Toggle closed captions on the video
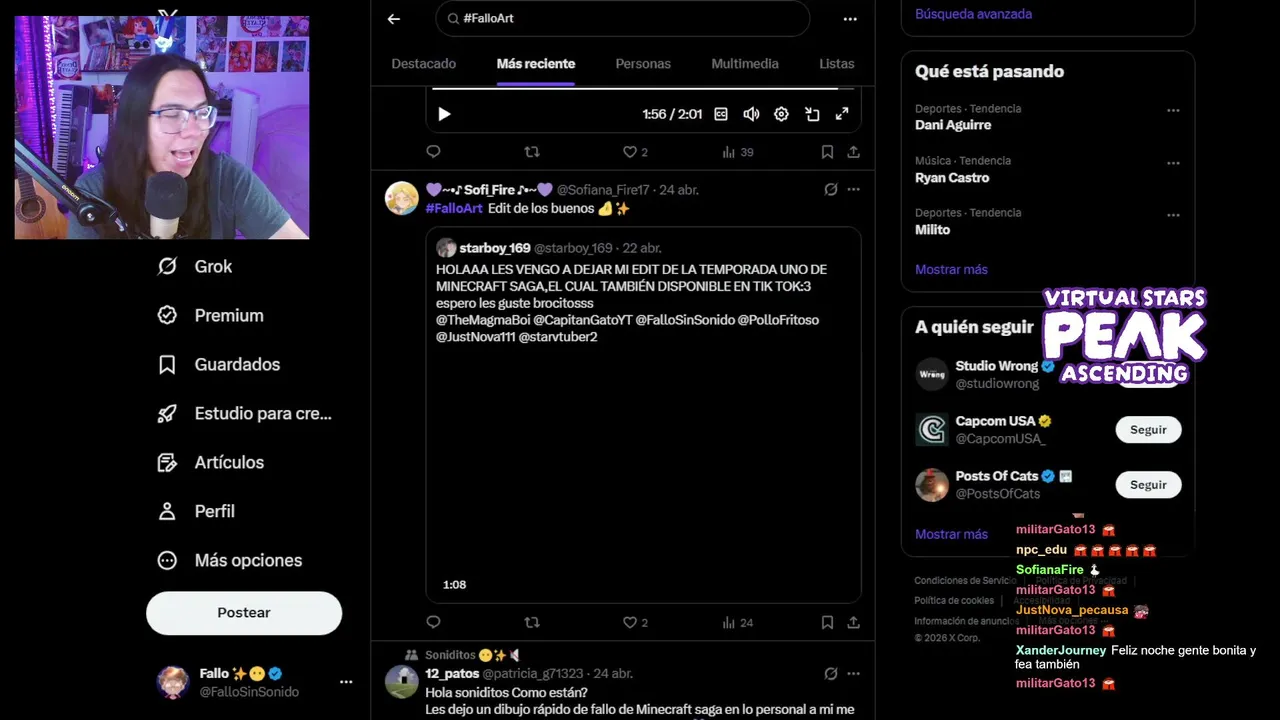This screenshot has height=720, width=1280. point(721,114)
